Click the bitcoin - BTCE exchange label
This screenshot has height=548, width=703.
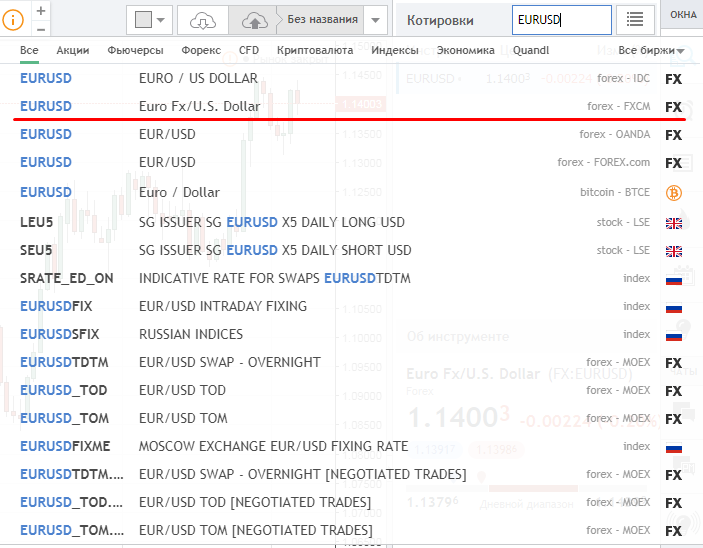pos(615,192)
